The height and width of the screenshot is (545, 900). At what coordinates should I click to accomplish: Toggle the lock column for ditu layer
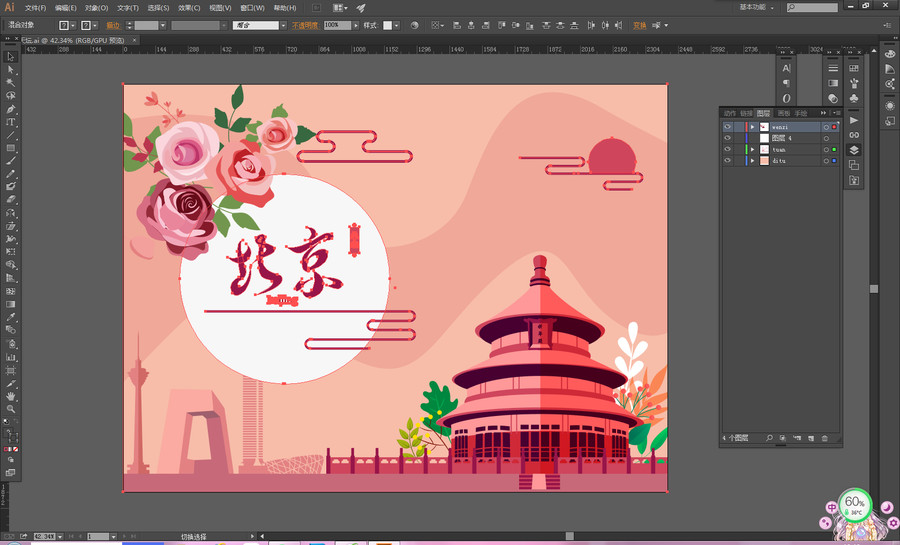click(739, 161)
